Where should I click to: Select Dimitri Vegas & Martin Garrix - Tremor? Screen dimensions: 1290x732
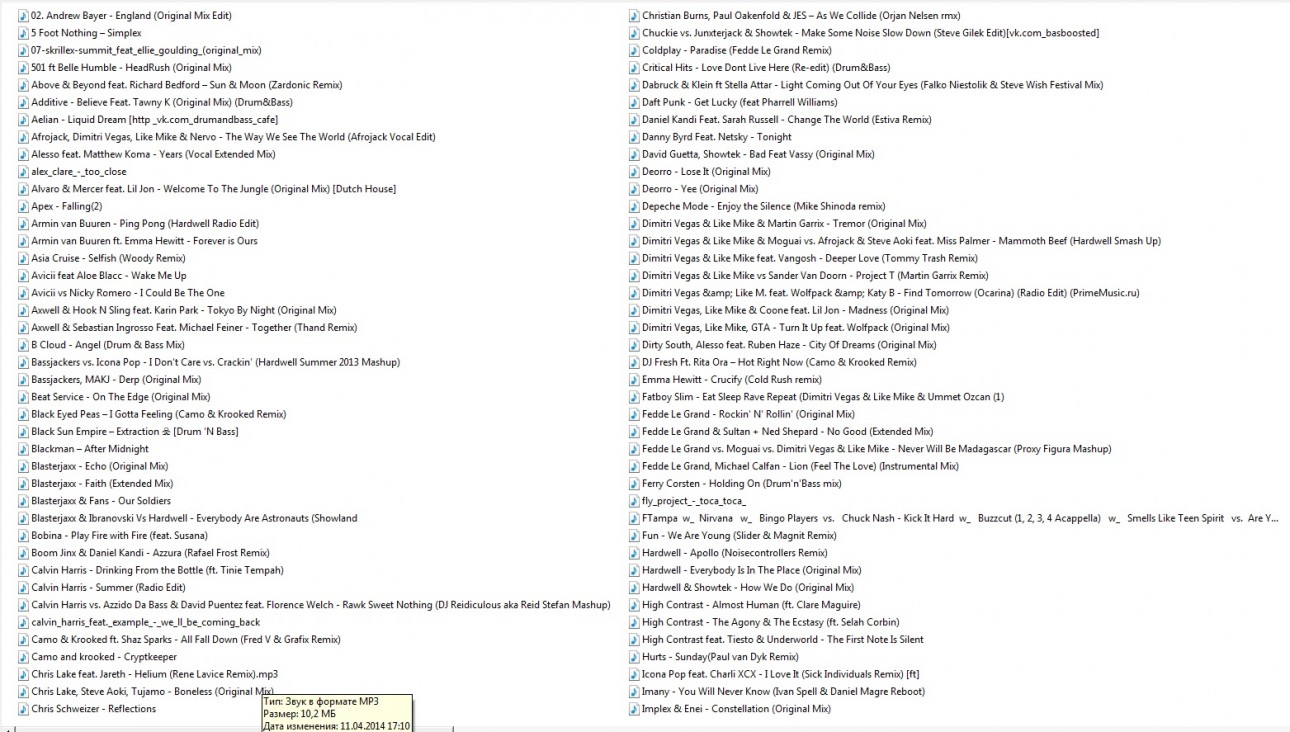pos(784,224)
